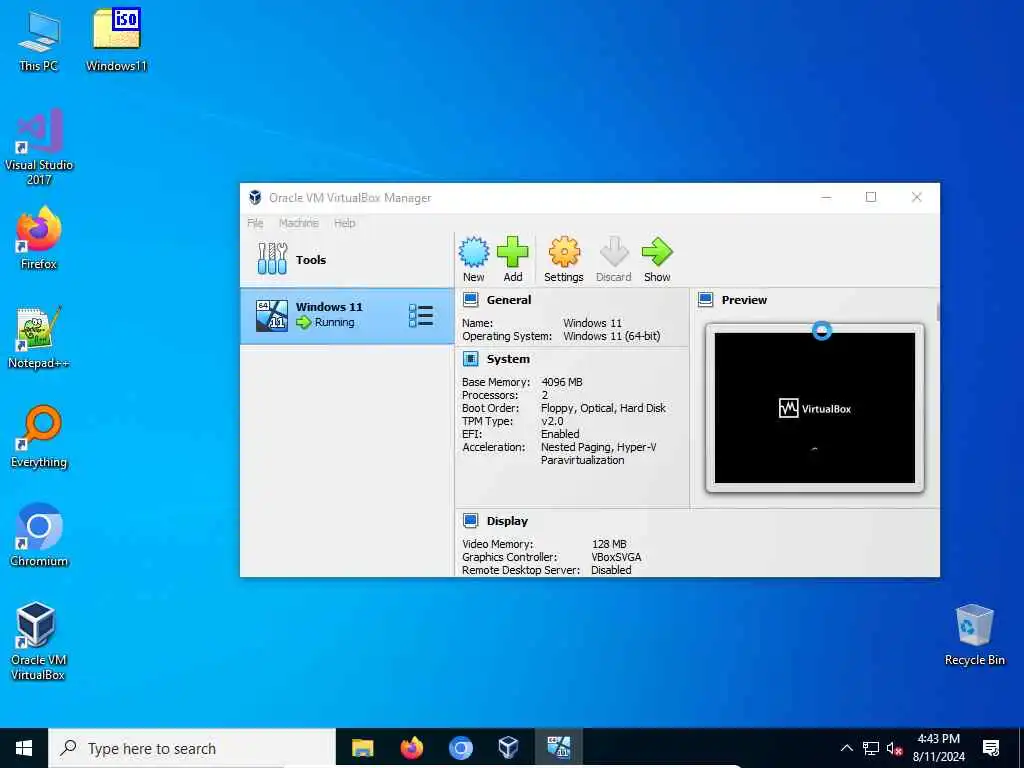Open the Machine menu
Screen dimensions: 1024x768
299,223
